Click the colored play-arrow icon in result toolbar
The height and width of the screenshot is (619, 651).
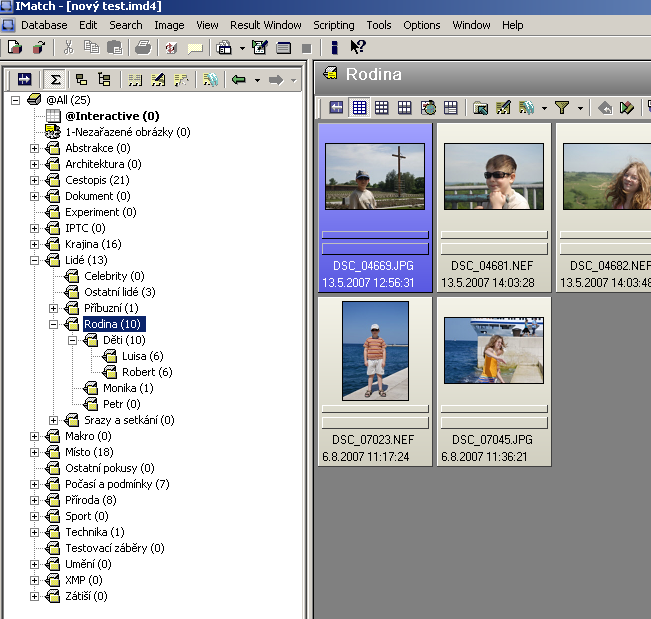pos(627,108)
